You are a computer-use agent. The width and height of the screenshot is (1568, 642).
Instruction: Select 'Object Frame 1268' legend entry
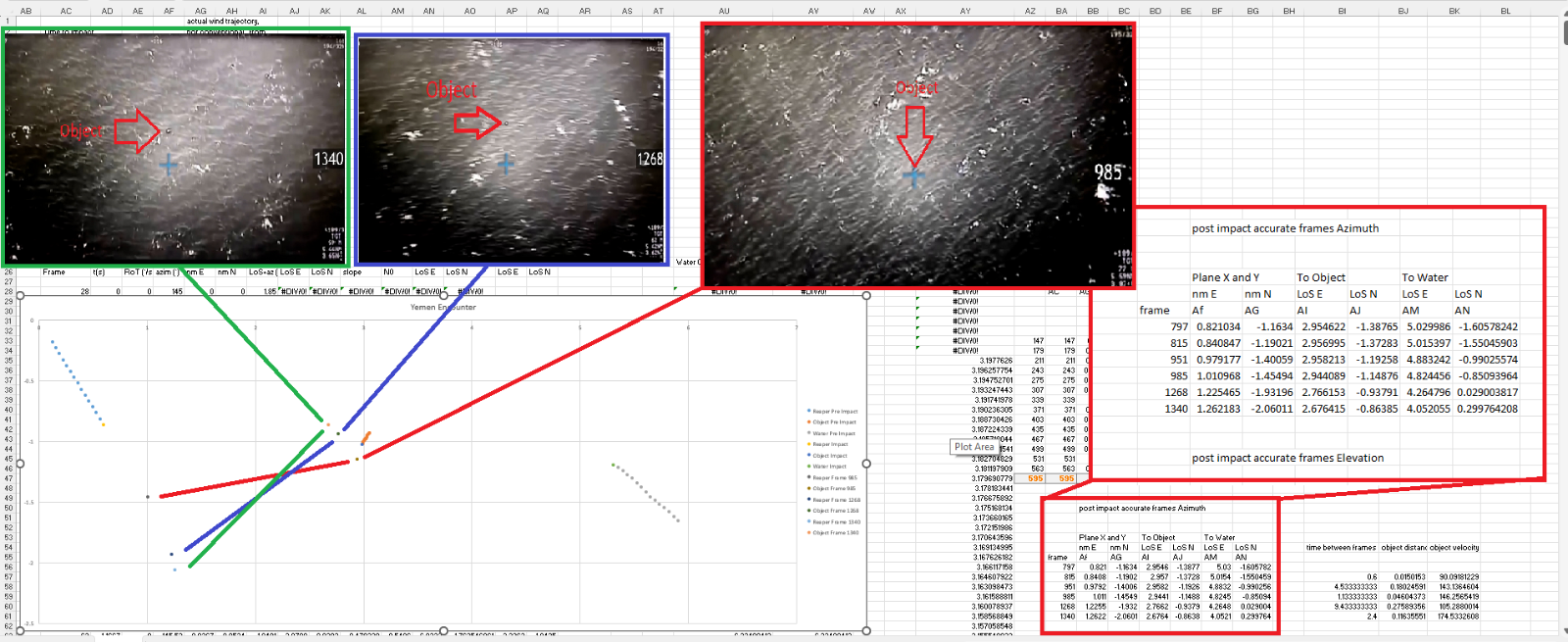coord(834,511)
